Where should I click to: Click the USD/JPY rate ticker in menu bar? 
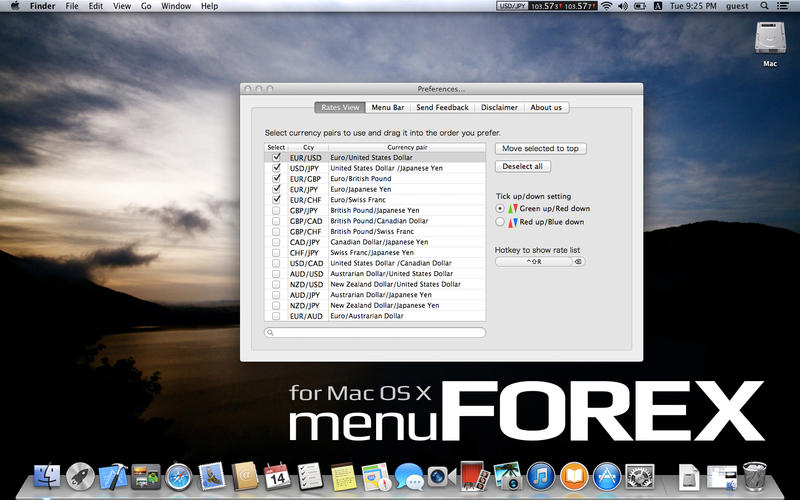pyautogui.click(x=546, y=6)
